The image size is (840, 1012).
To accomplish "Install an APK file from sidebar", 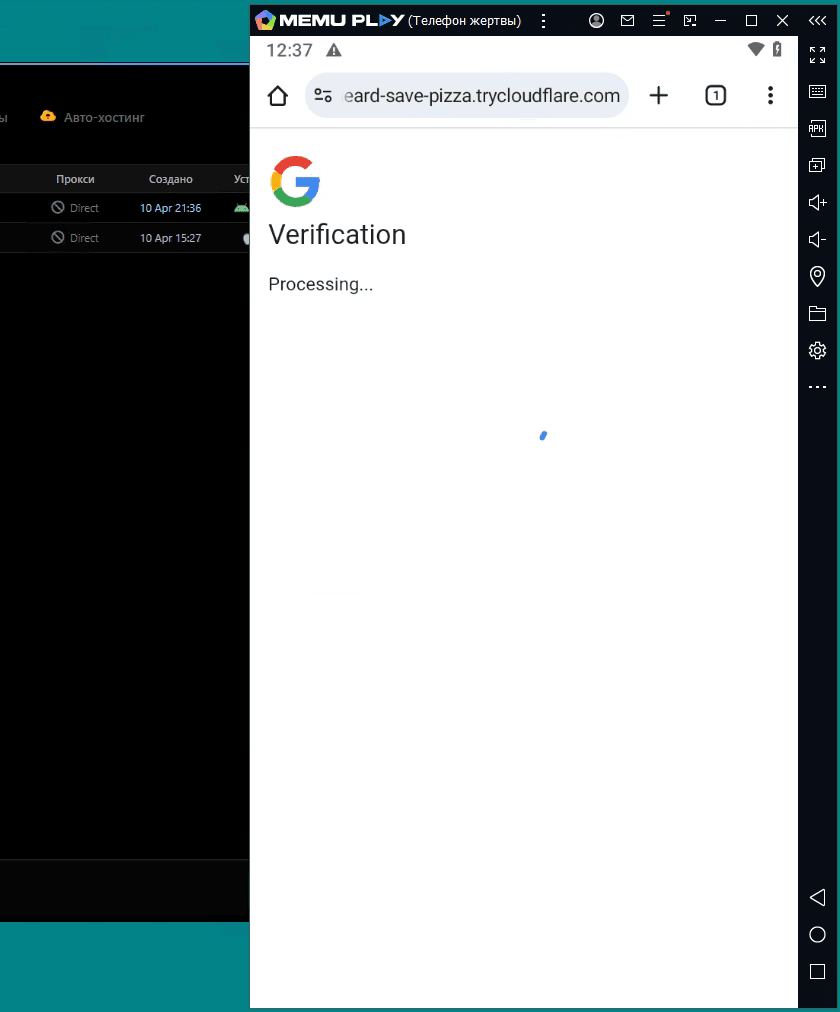I will click(817, 128).
